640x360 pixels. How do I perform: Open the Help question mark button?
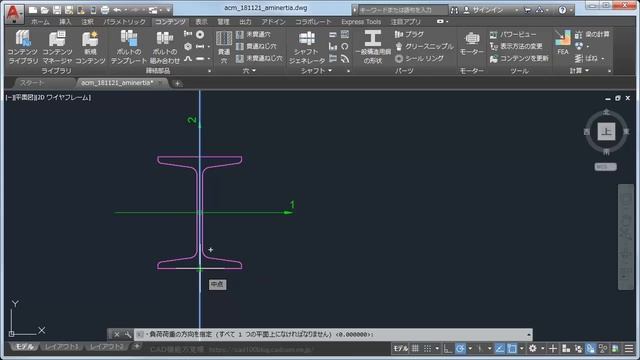tap(562, 10)
